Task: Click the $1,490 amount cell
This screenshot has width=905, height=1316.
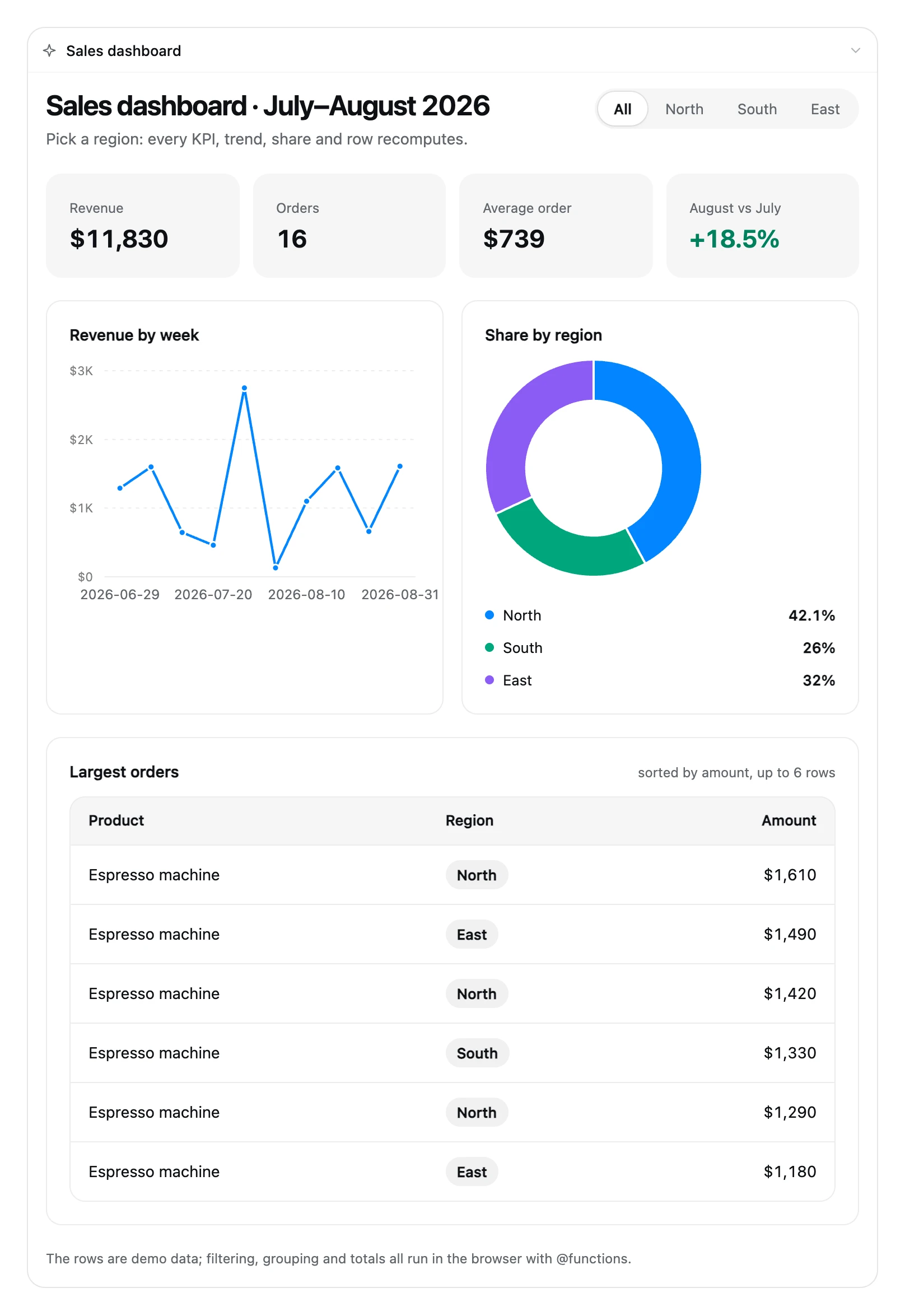Action: (x=789, y=935)
